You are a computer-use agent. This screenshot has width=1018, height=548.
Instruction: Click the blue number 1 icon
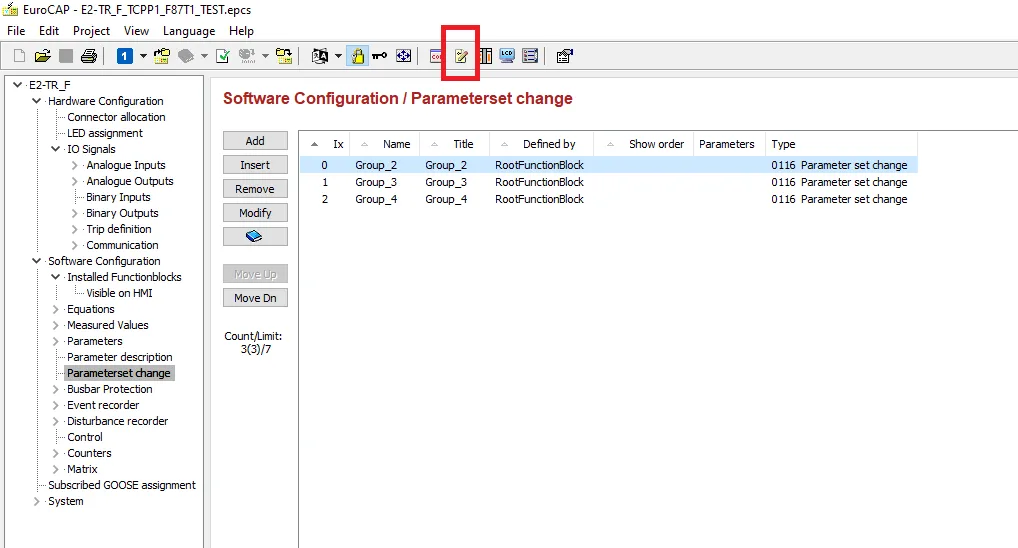(125, 56)
